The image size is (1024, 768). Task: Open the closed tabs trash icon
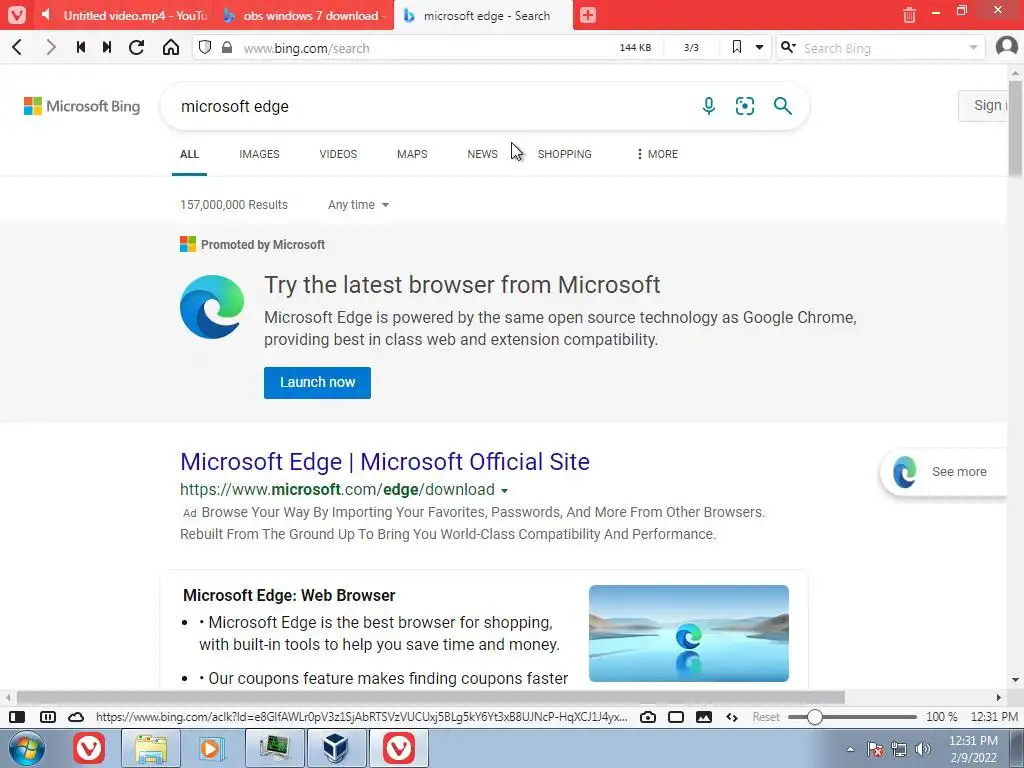[908, 15]
